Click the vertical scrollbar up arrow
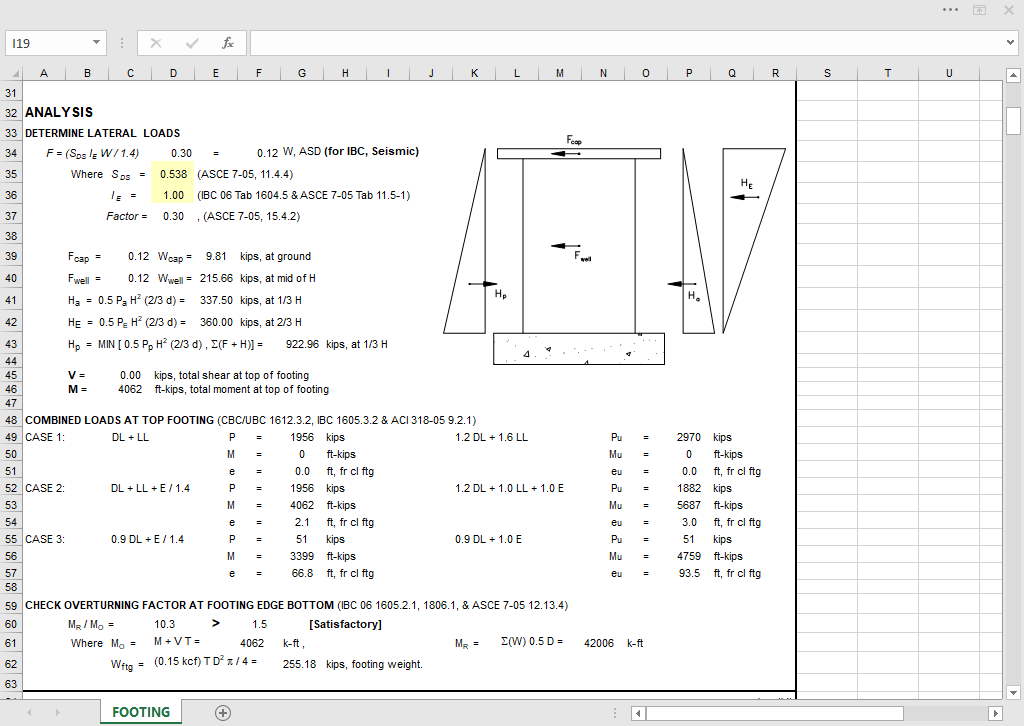The width and height of the screenshot is (1024, 726). click(x=1013, y=76)
